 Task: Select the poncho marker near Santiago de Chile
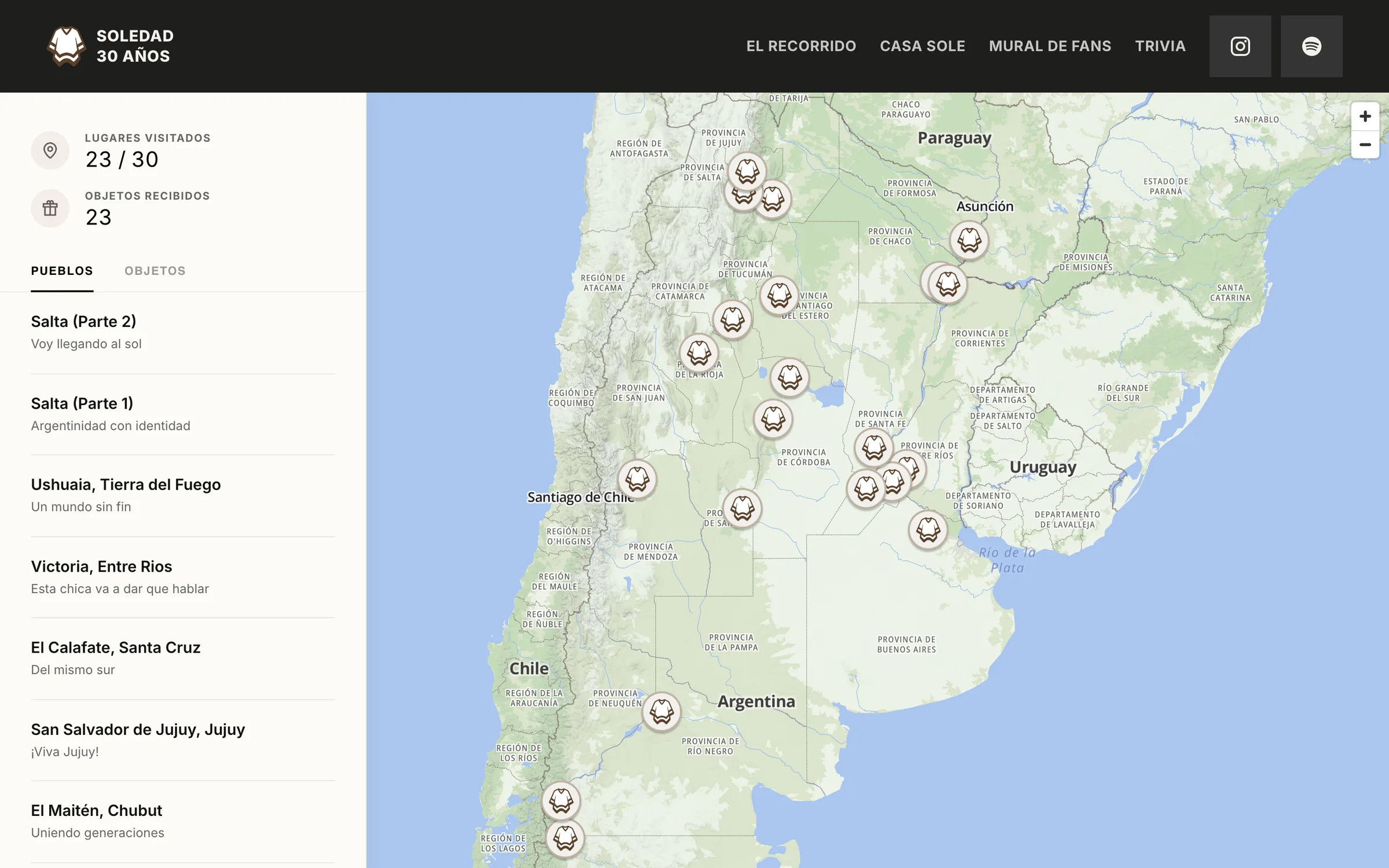pos(637,479)
